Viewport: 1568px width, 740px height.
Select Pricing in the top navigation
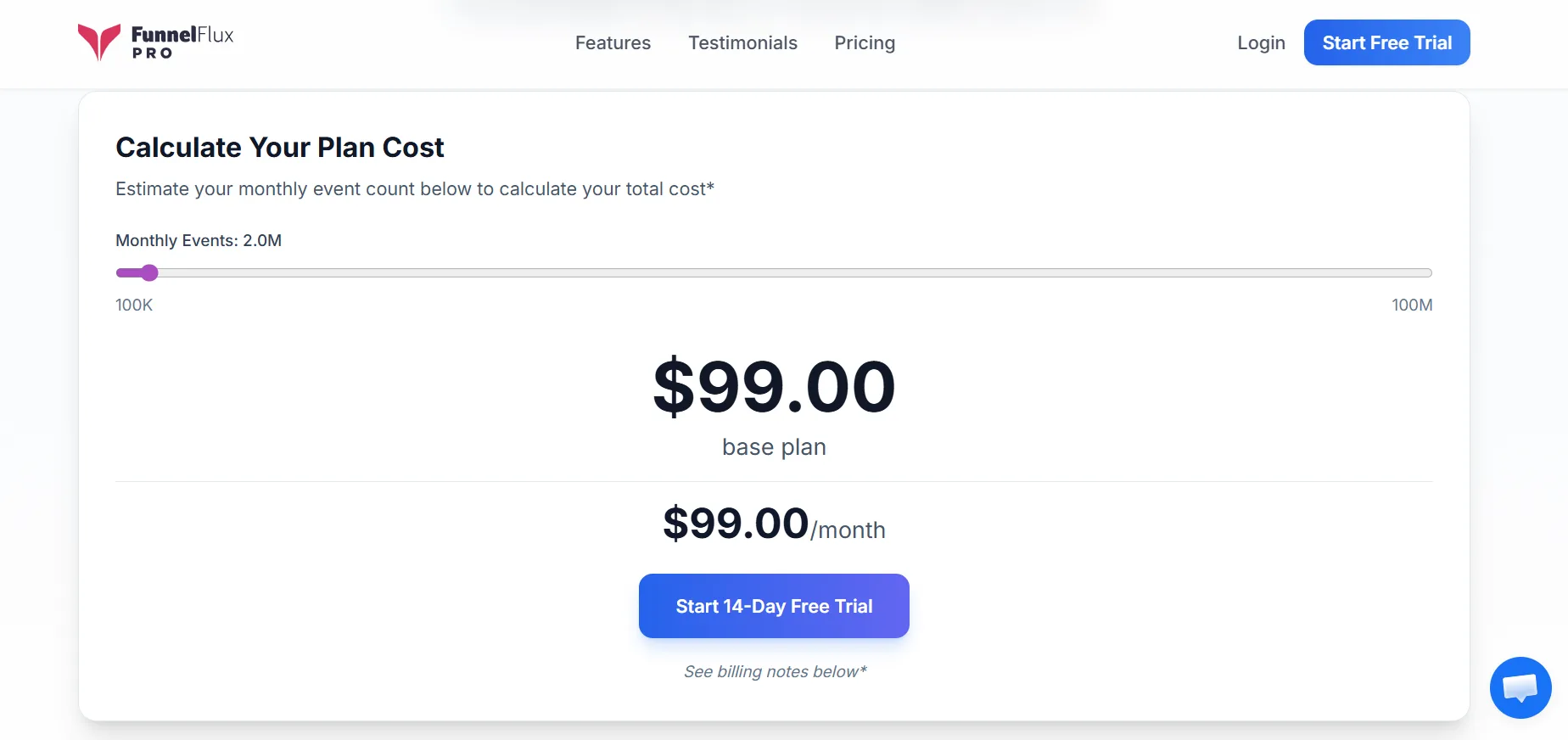click(865, 42)
